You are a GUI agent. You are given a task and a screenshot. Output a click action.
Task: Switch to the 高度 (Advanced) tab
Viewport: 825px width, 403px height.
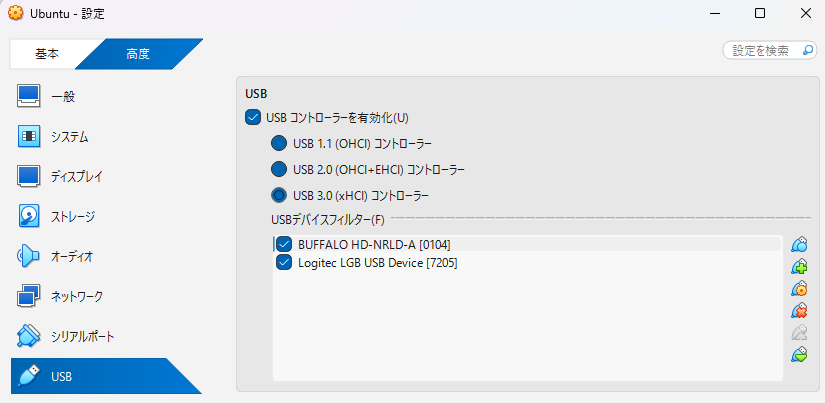pos(138,54)
